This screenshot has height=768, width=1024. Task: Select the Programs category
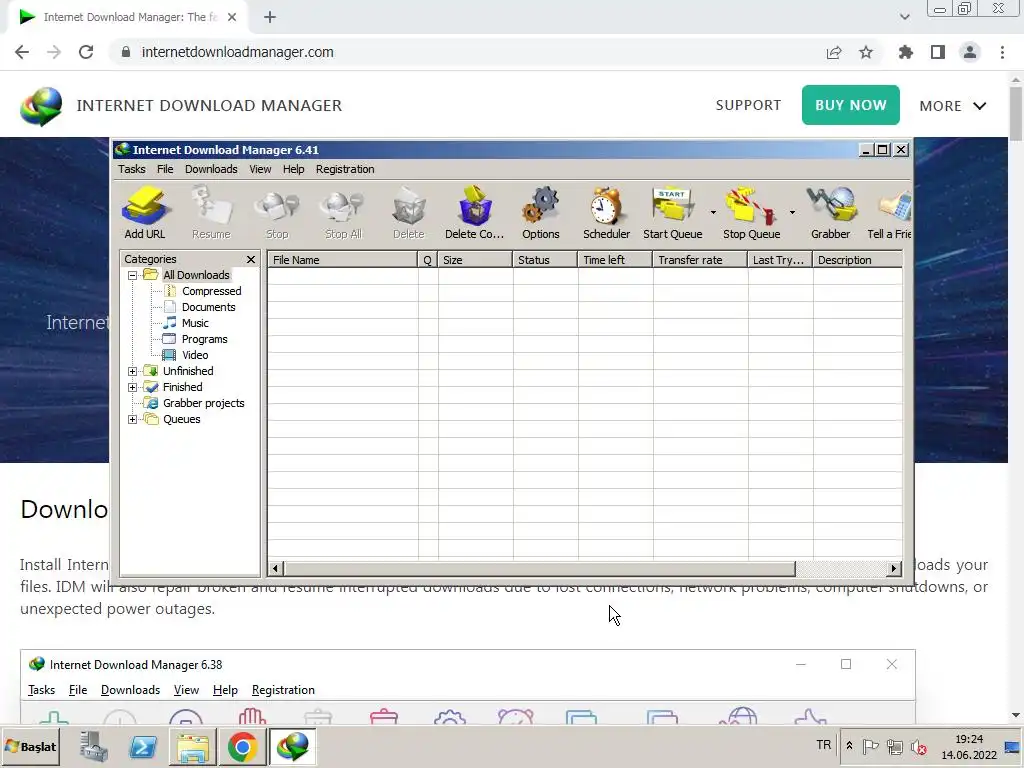(x=204, y=340)
